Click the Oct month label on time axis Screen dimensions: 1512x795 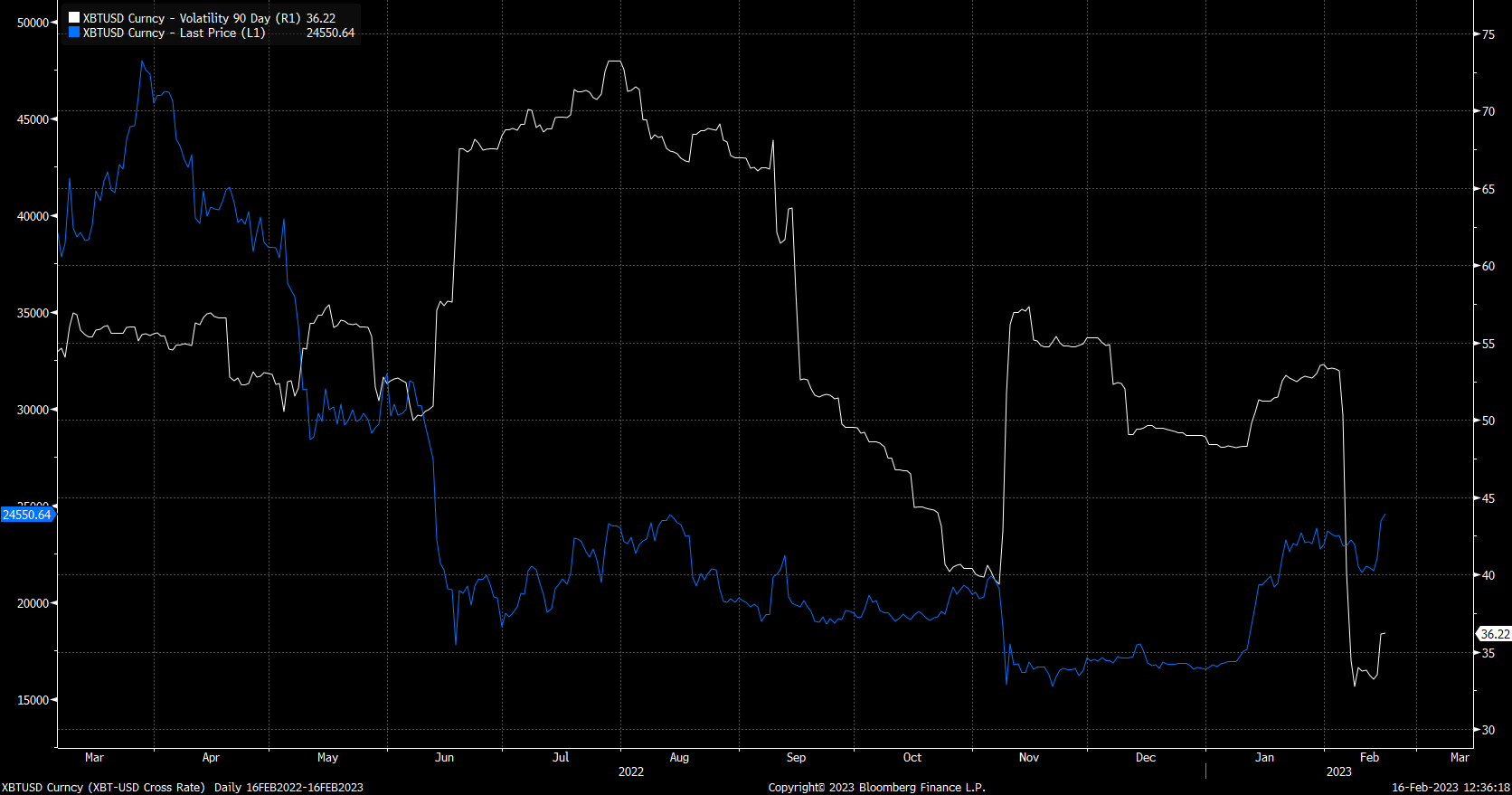tap(912, 758)
